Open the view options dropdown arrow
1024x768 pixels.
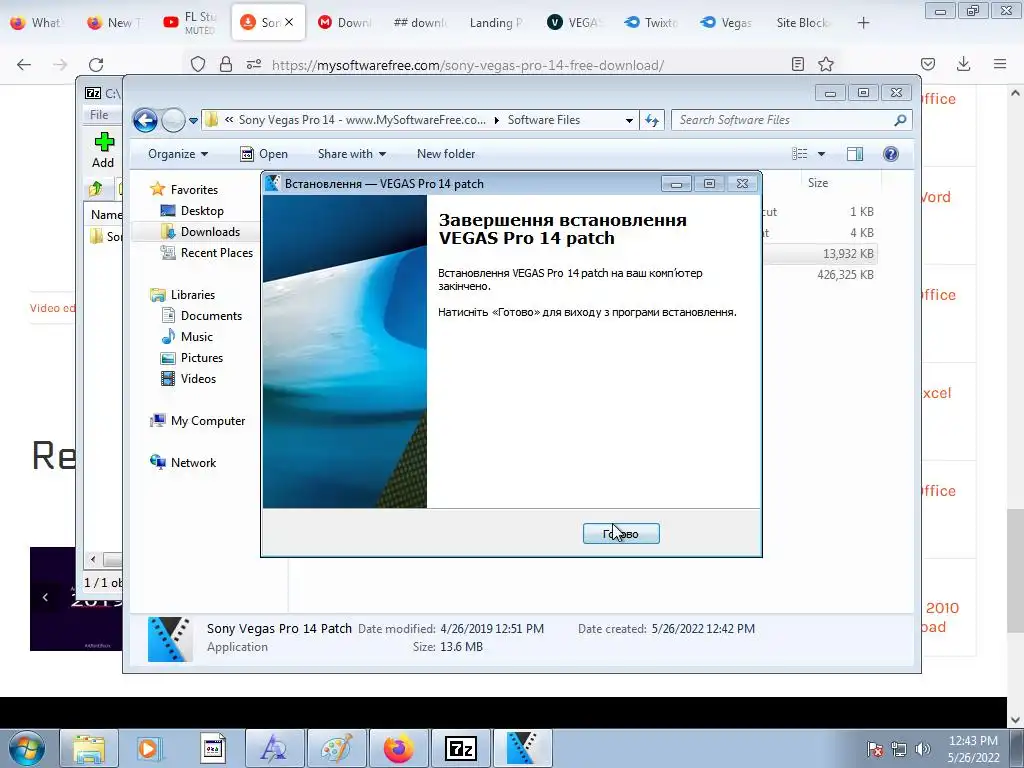point(822,154)
